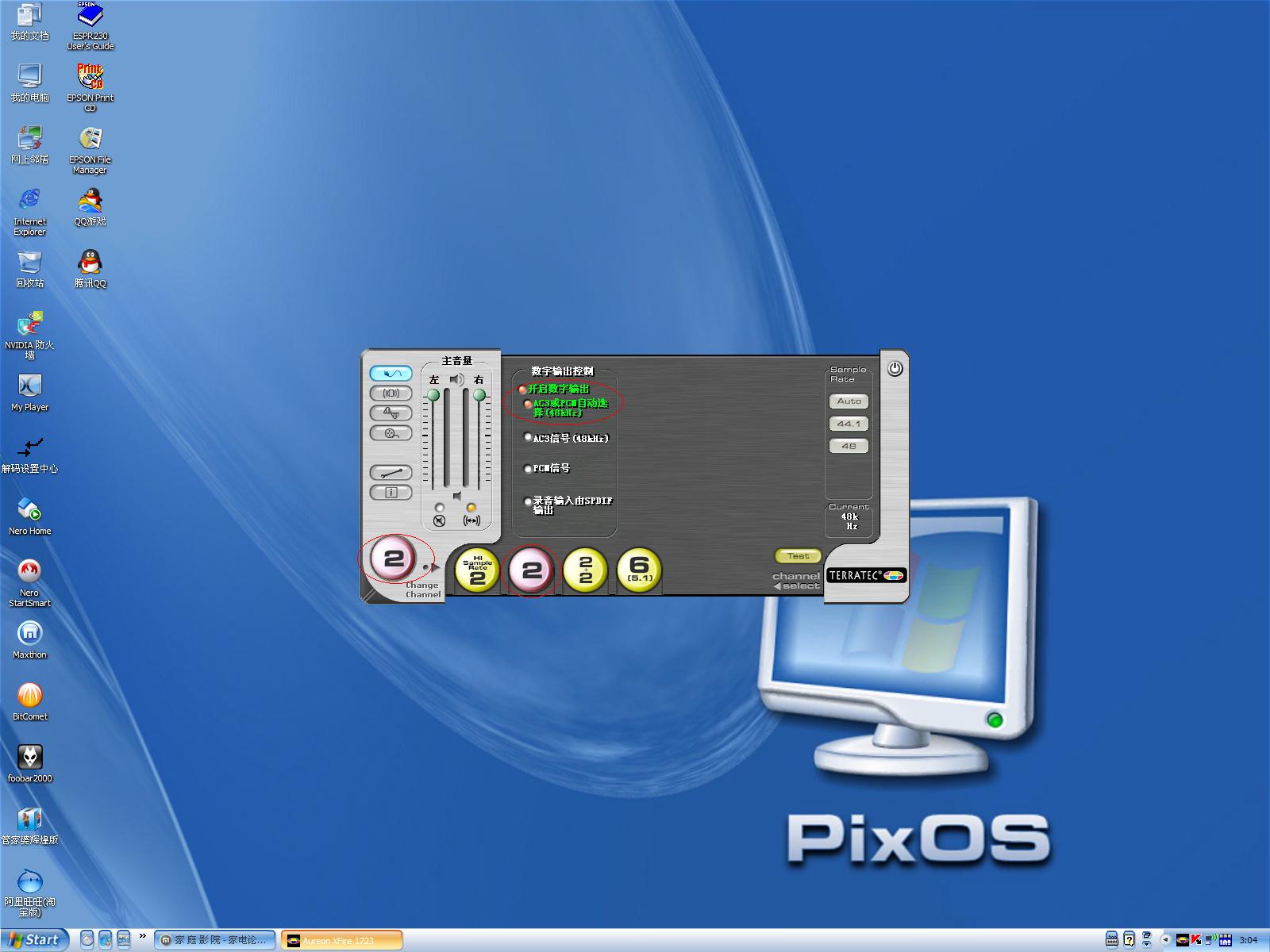The height and width of the screenshot is (952, 1270).
Task: Open the Start menu
Action: (33, 940)
